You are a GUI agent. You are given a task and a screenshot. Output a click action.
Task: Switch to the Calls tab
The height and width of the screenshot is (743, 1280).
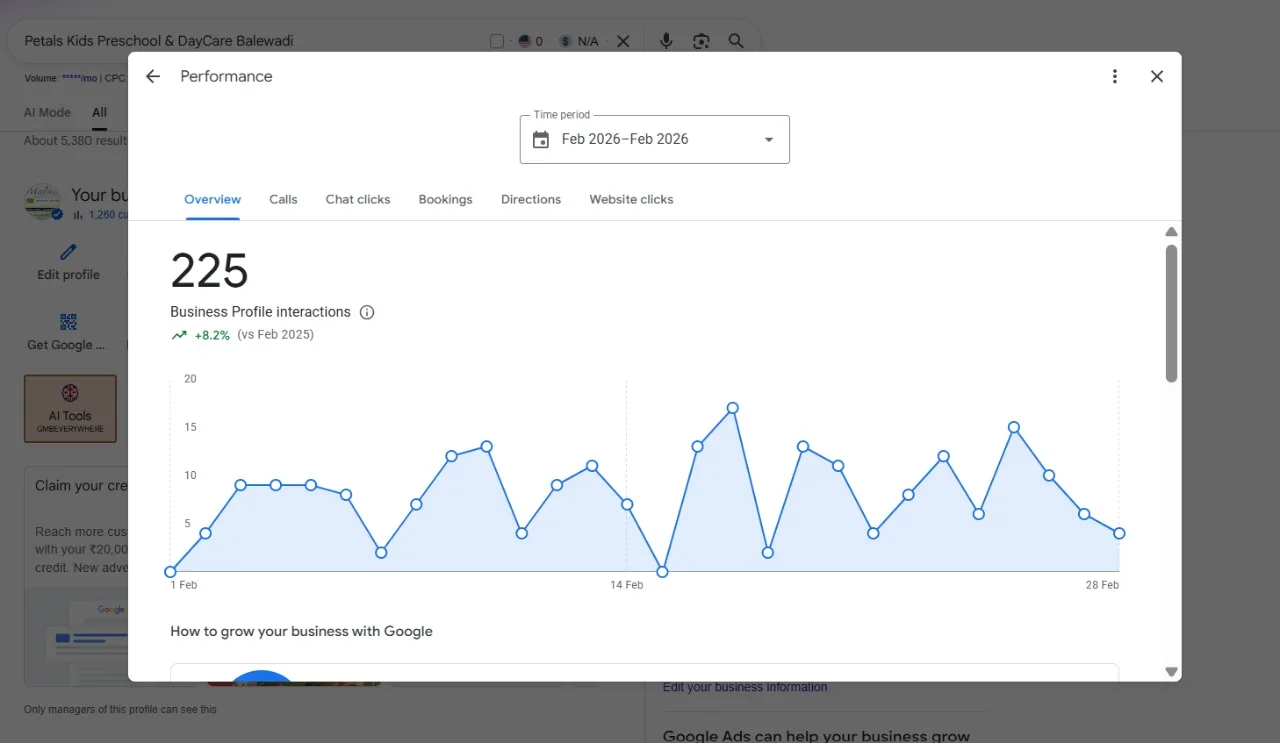(x=283, y=199)
